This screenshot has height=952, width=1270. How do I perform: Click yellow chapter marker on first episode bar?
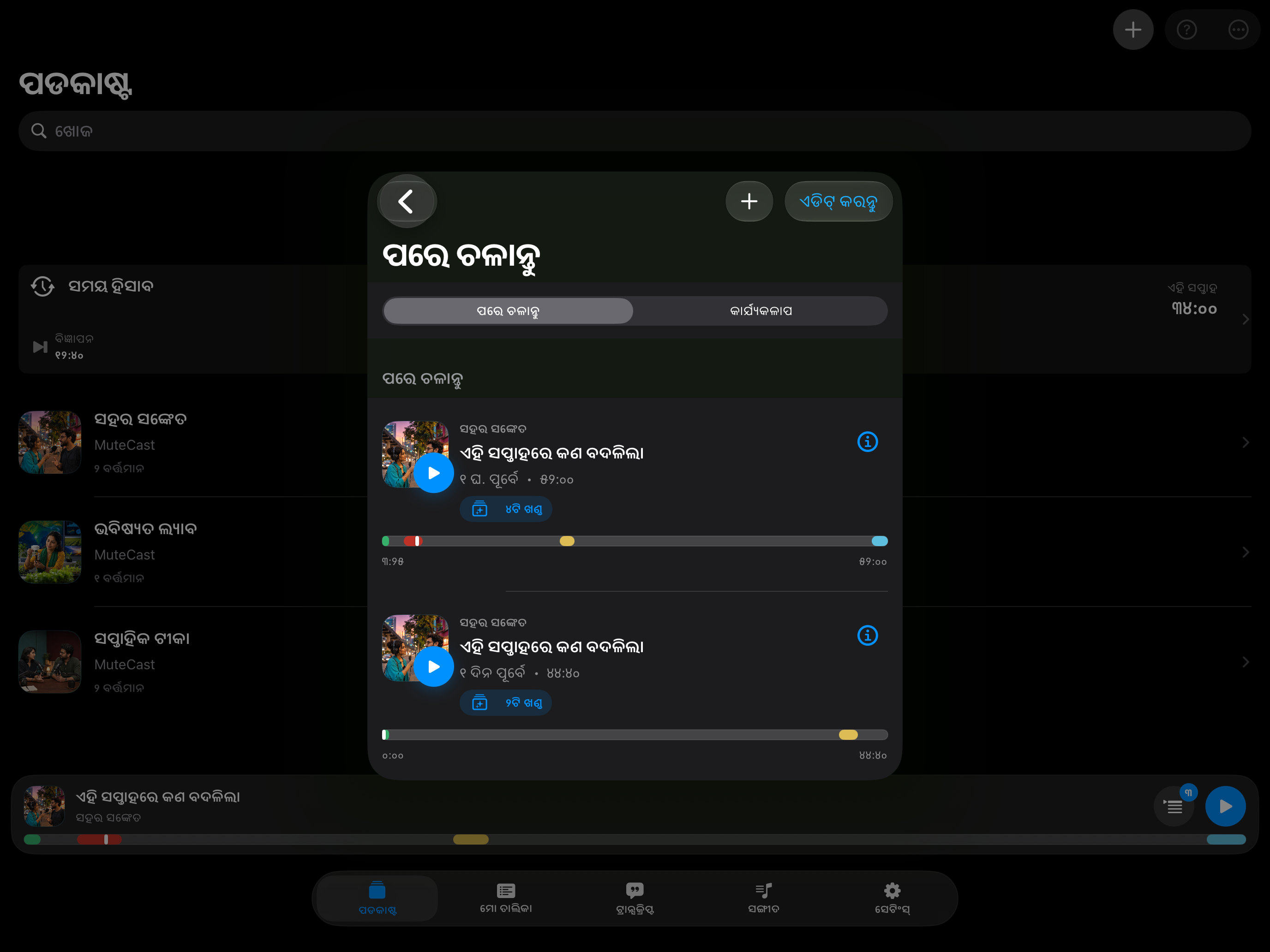(567, 541)
